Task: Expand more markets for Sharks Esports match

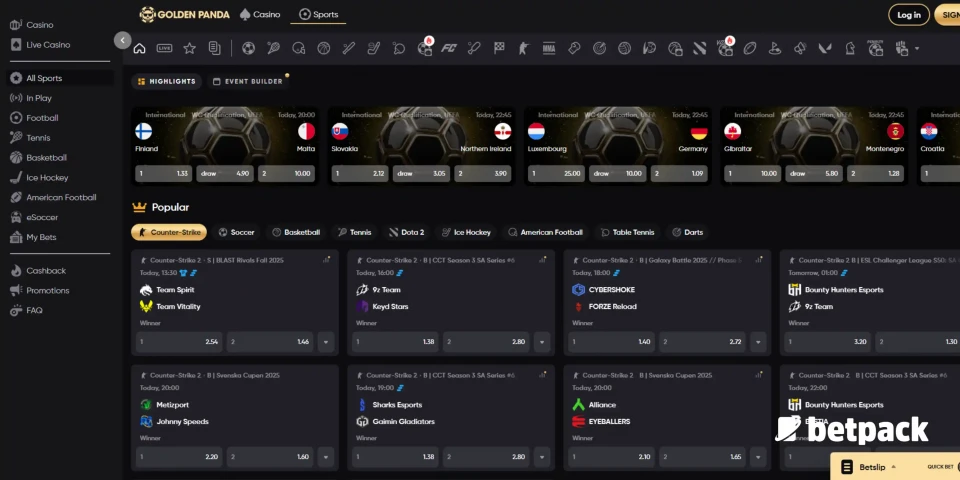Action: pos(542,457)
